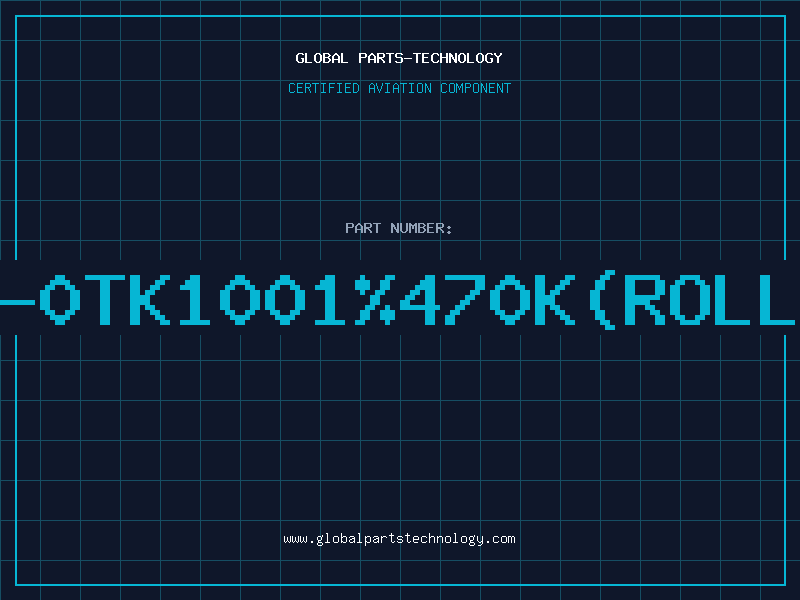Click the PART NUMBER: label
The height and width of the screenshot is (600, 800).
click(x=399, y=228)
